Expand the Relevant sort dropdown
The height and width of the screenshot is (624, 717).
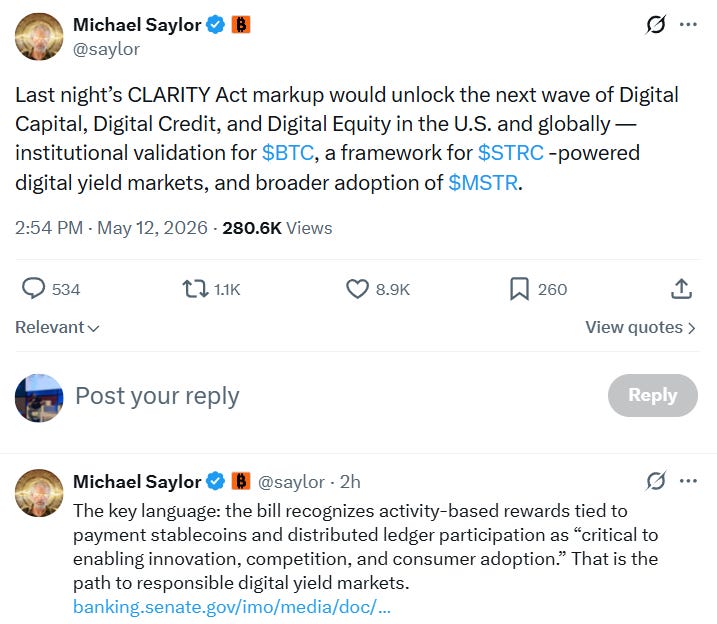[57, 327]
